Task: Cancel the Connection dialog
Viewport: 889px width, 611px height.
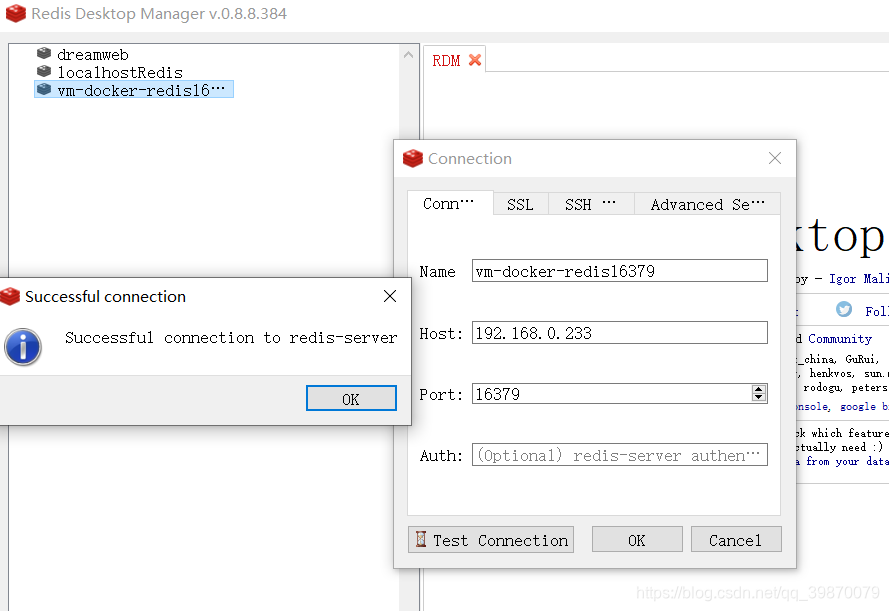Action: (736, 540)
